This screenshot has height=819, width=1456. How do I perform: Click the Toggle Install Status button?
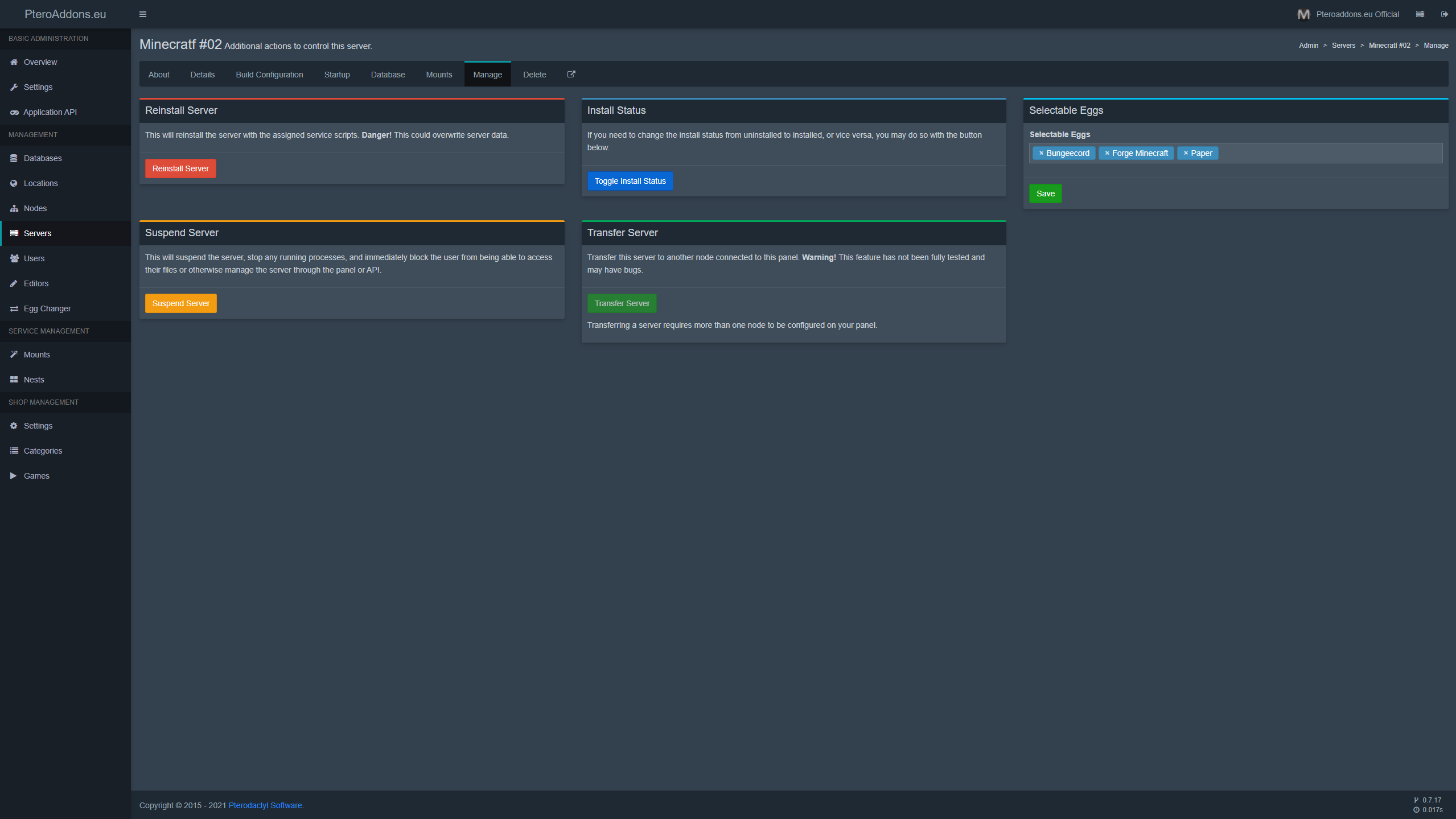tap(630, 181)
